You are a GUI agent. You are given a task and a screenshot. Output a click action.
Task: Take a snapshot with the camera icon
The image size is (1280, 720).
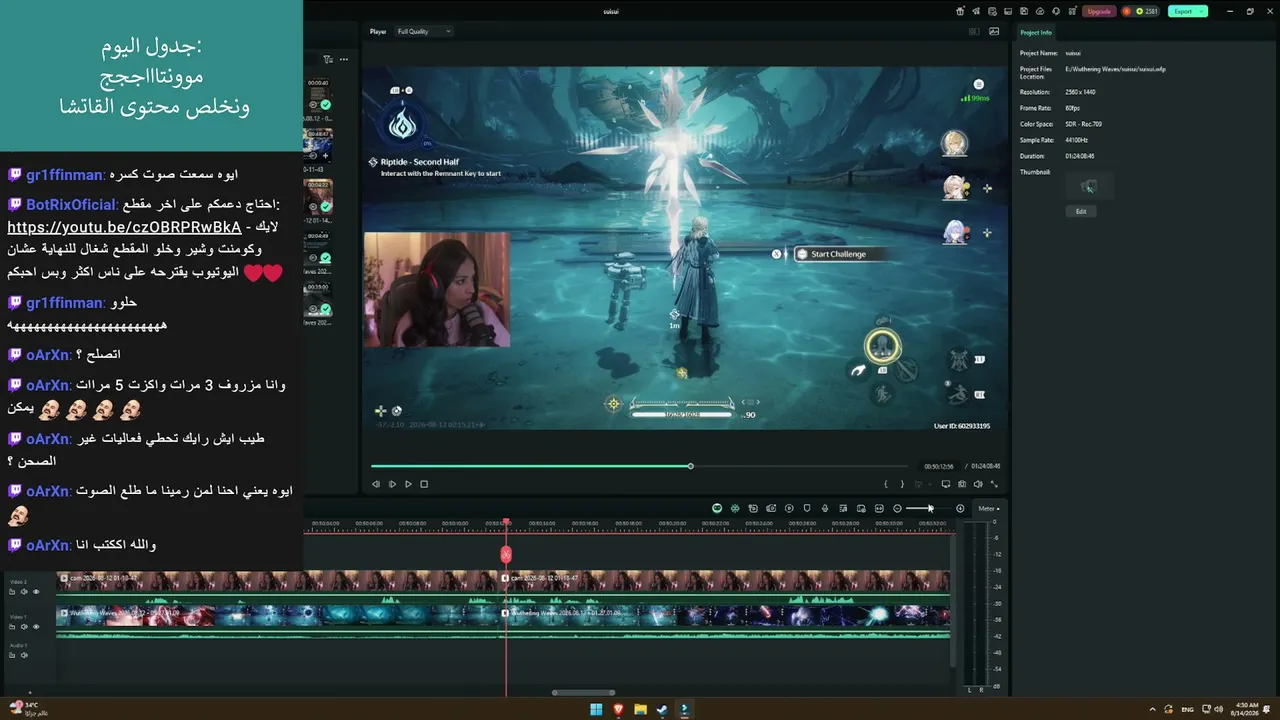962,484
